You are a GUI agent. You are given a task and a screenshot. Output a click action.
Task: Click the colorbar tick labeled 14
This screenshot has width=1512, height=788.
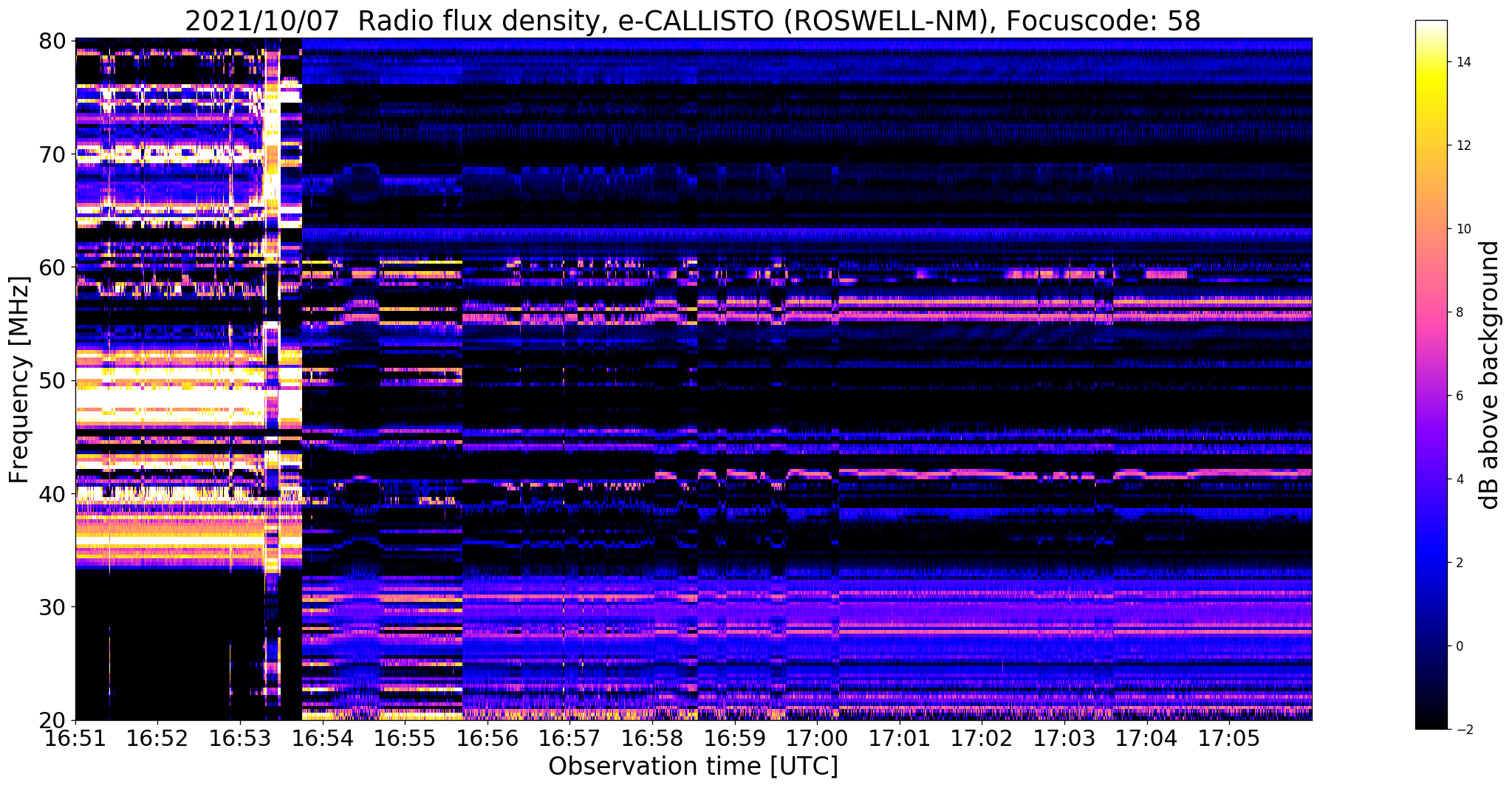coord(1463,62)
